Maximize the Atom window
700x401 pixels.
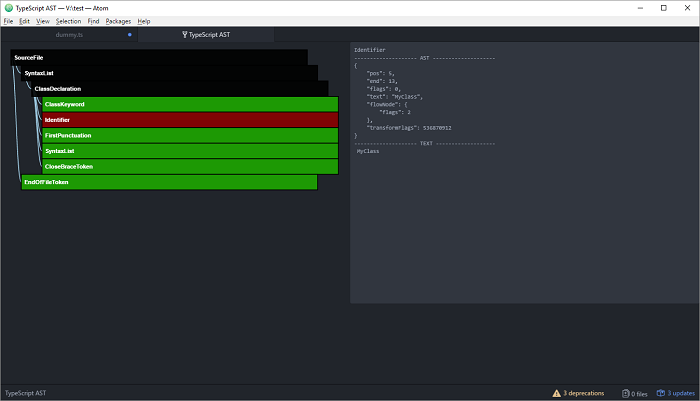[x=664, y=8]
